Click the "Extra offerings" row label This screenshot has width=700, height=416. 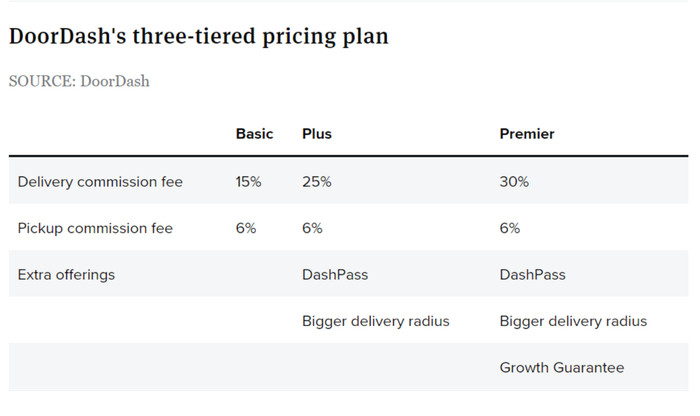[65, 275]
